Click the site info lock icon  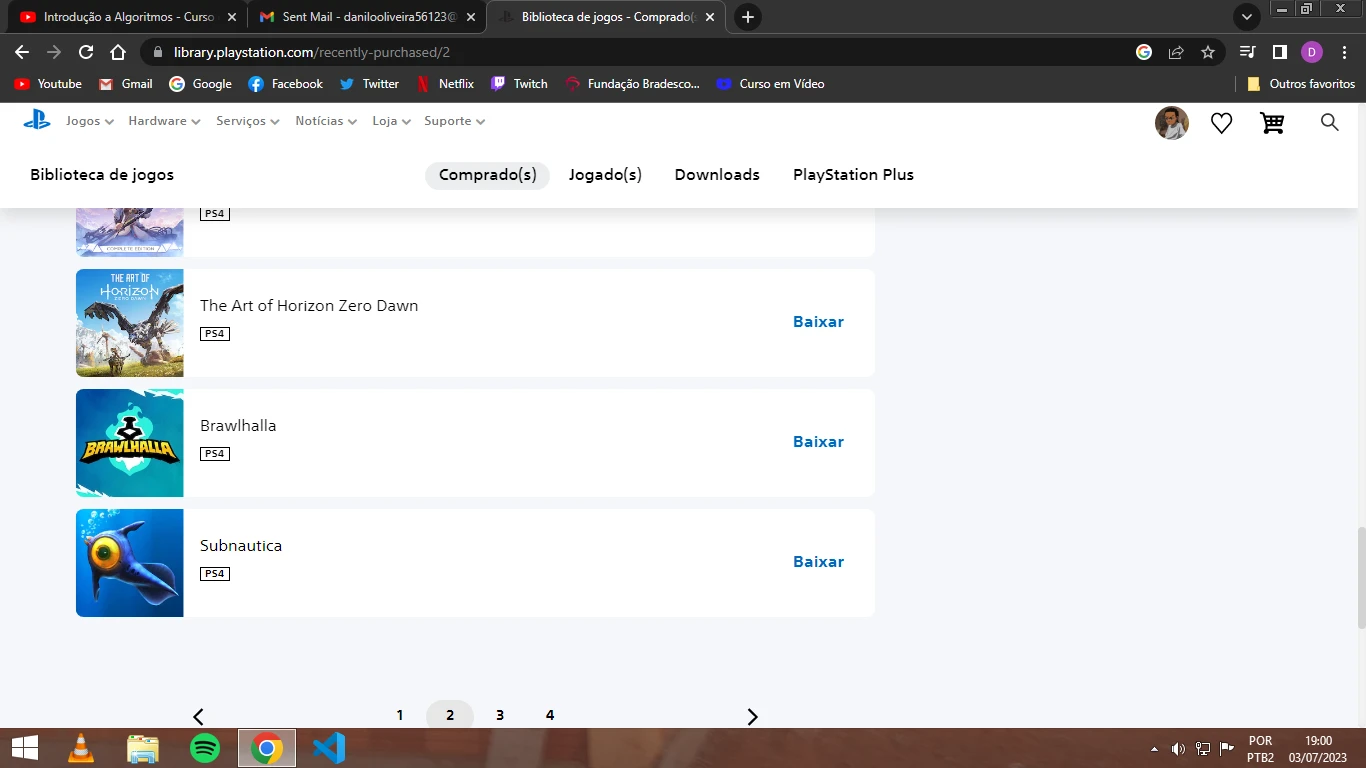[x=158, y=52]
